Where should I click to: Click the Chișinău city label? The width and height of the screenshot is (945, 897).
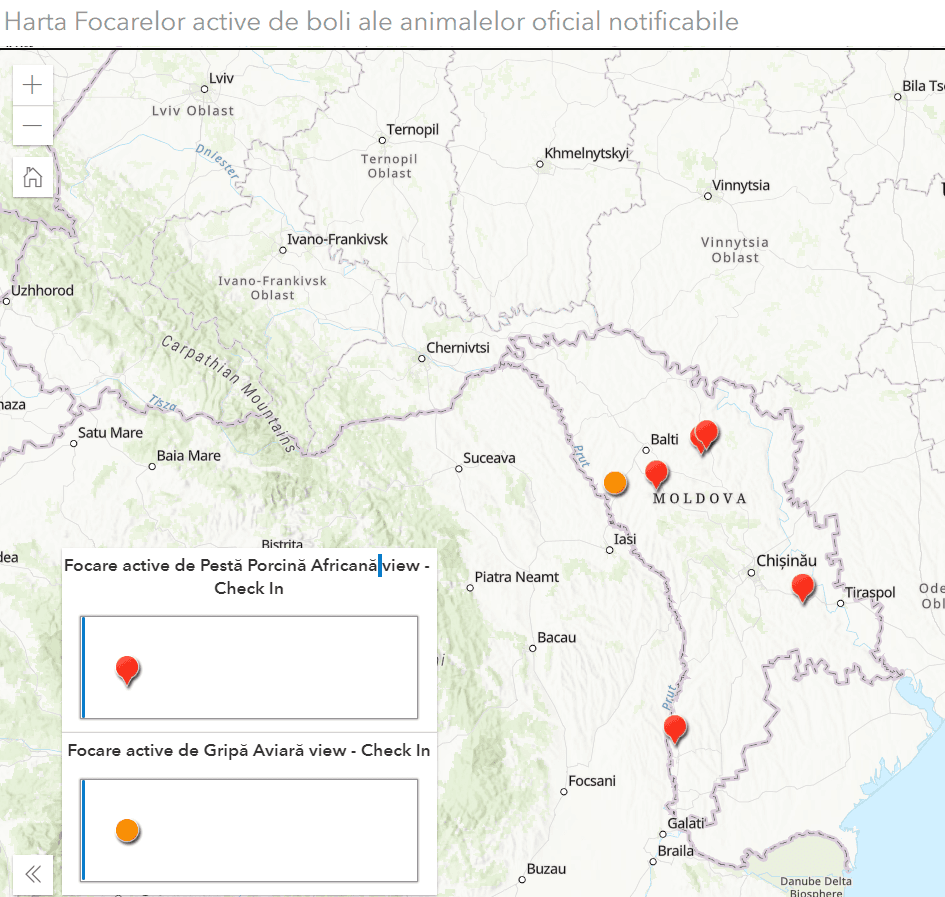click(x=786, y=561)
